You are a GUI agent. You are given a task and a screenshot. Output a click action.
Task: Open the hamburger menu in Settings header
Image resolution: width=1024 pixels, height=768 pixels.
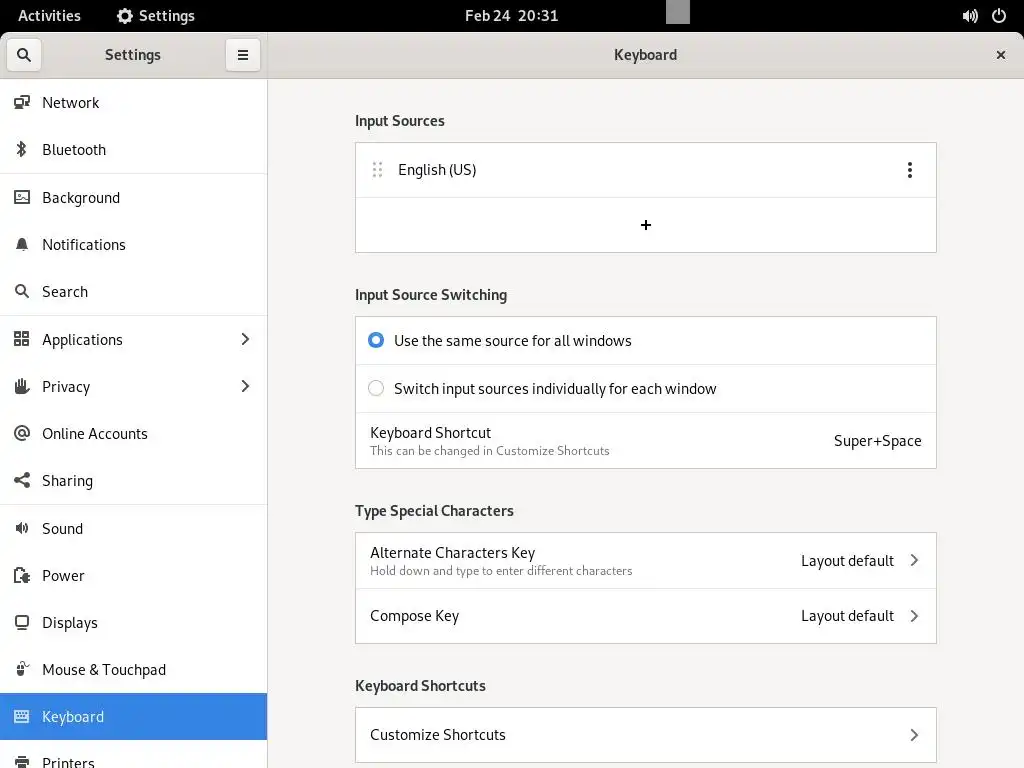point(243,55)
